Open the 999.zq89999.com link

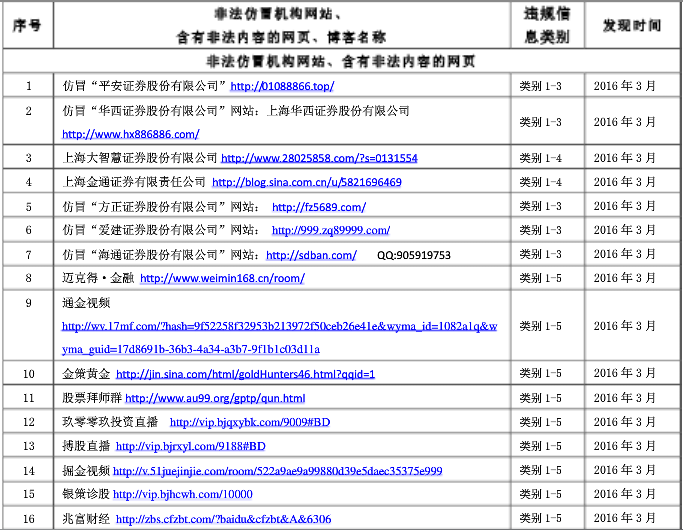pos(330,230)
